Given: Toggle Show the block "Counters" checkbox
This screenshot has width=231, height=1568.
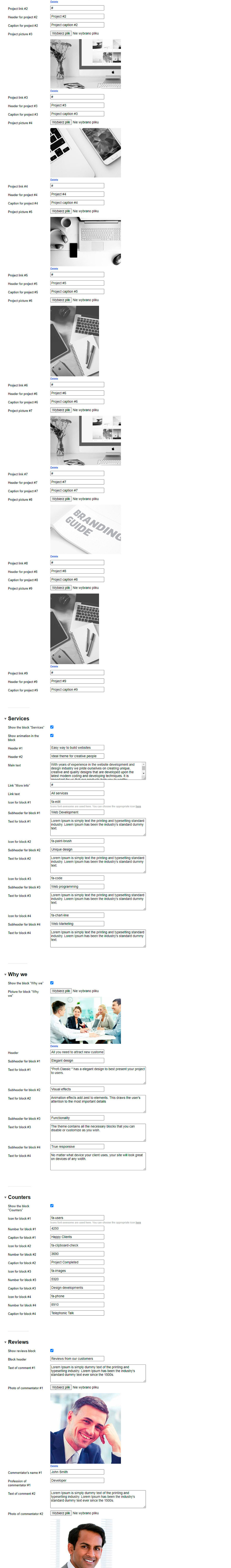Looking at the screenshot, I should tap(52, 1205).
